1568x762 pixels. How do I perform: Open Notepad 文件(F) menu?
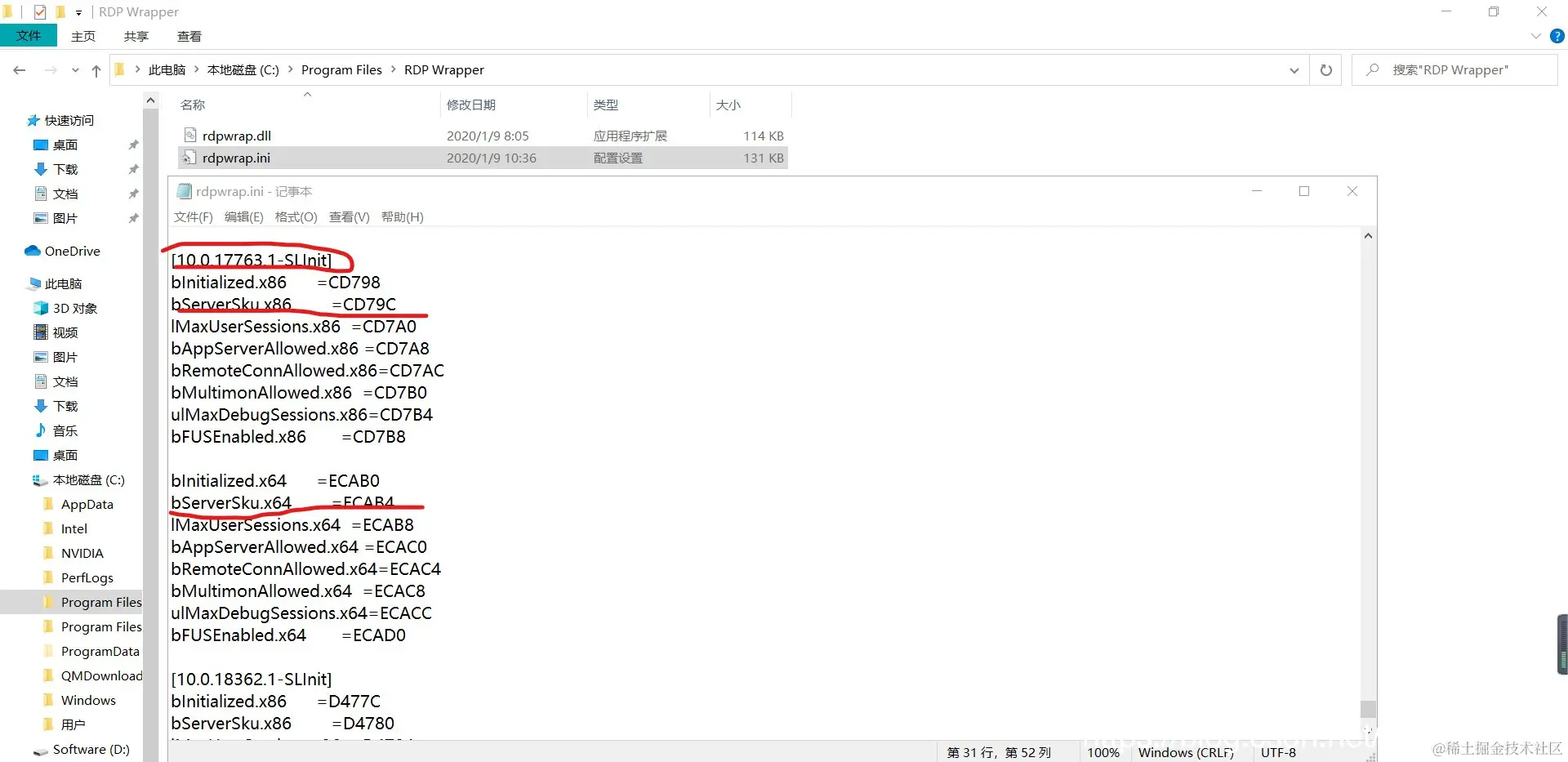pyautogui.click(x=193, y=217)
